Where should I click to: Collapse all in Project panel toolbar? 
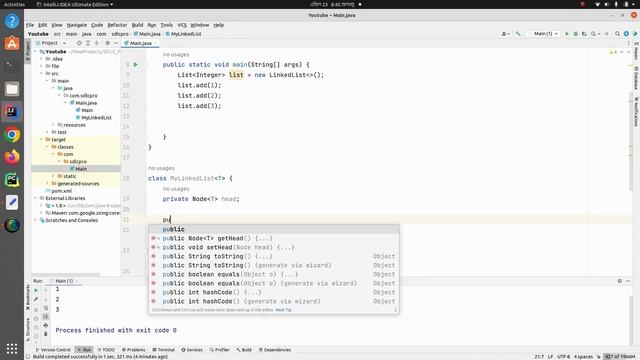point(97,43)
